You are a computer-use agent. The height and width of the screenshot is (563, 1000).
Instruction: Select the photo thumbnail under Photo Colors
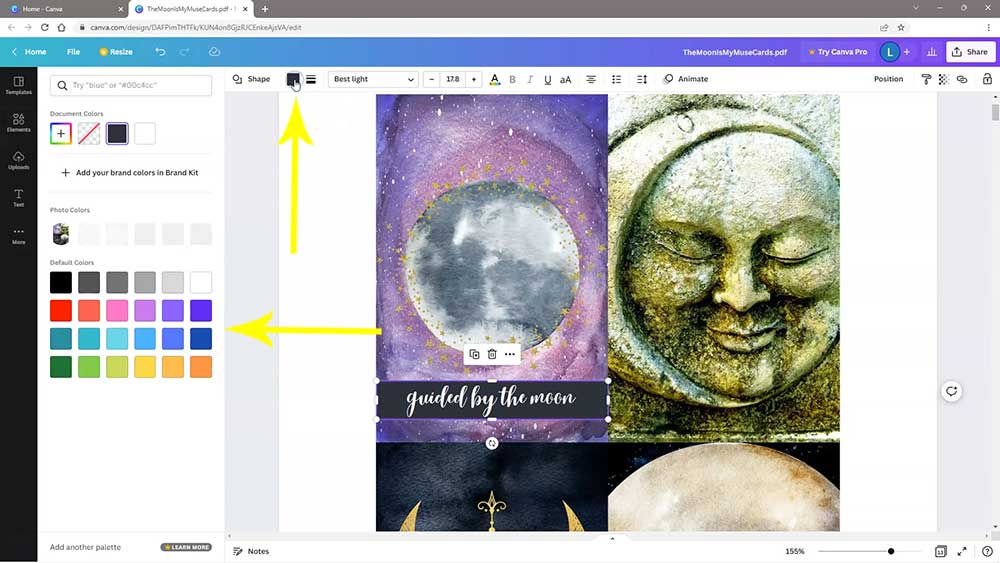point(61,234)
